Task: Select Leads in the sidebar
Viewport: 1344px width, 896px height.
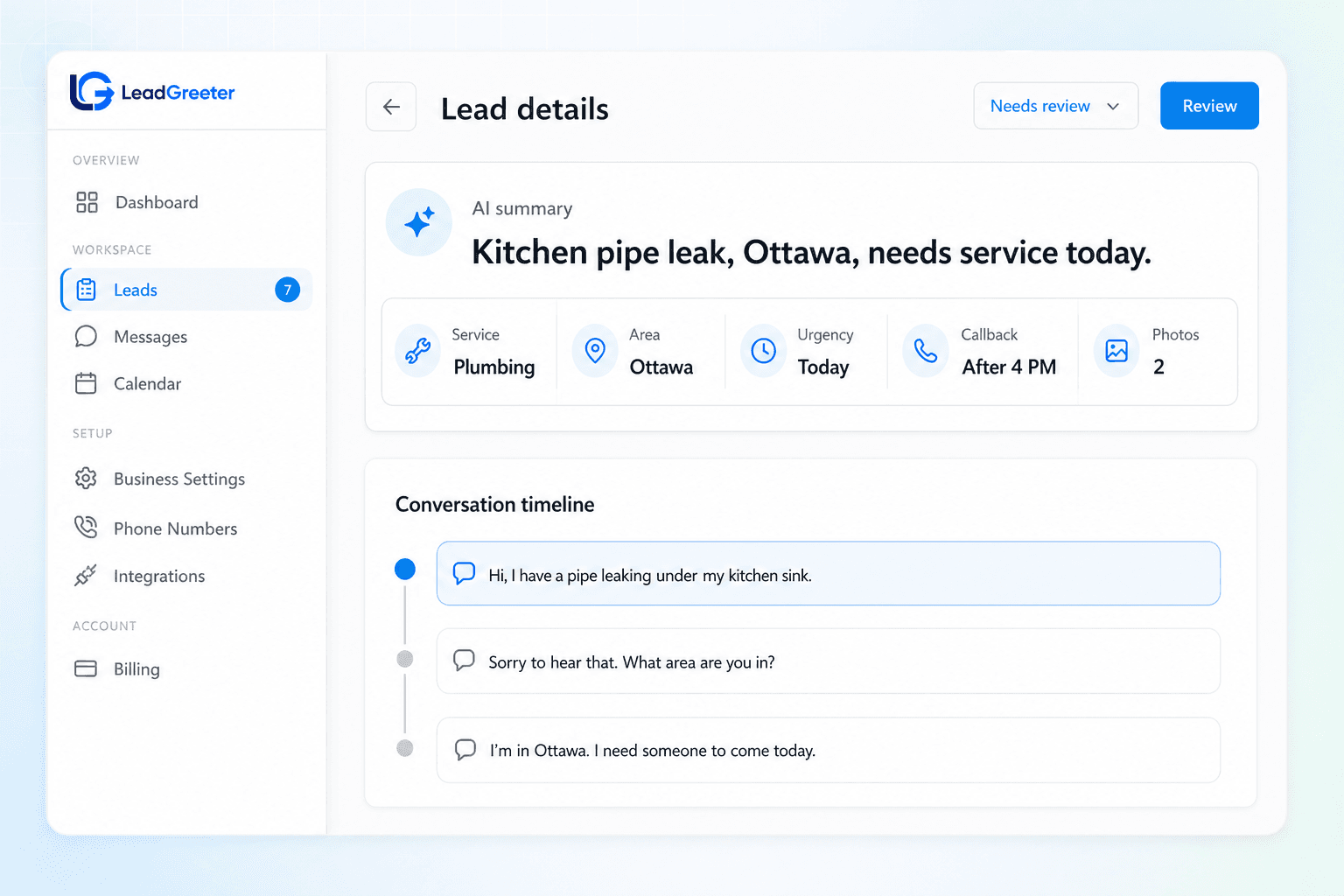Action: (186, 290)
